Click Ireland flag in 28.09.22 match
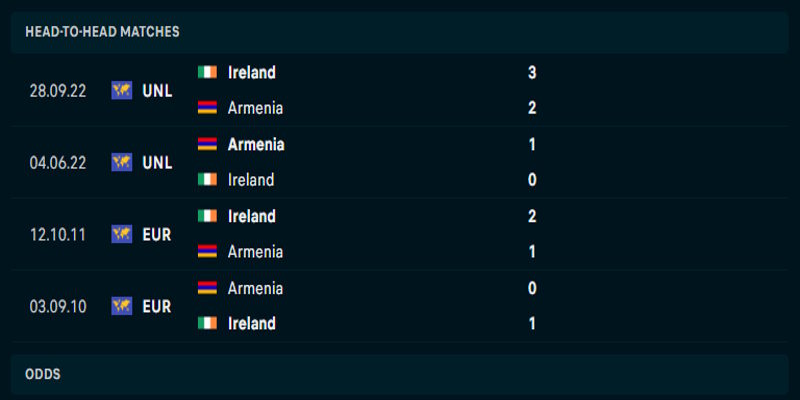The width and height of the screenshot is (800, 400). (x=207, y=72)
